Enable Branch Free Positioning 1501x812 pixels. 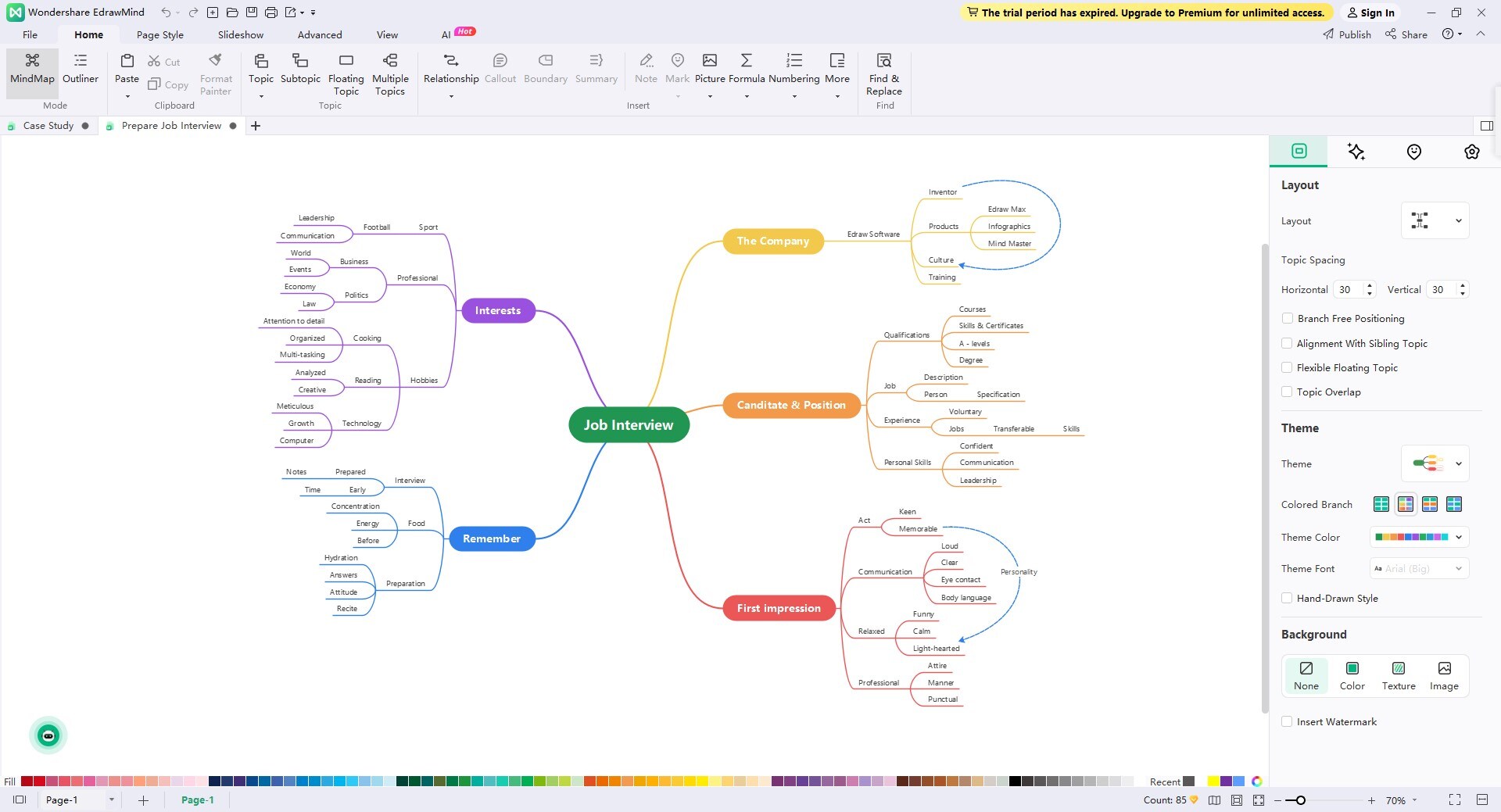1287,318
